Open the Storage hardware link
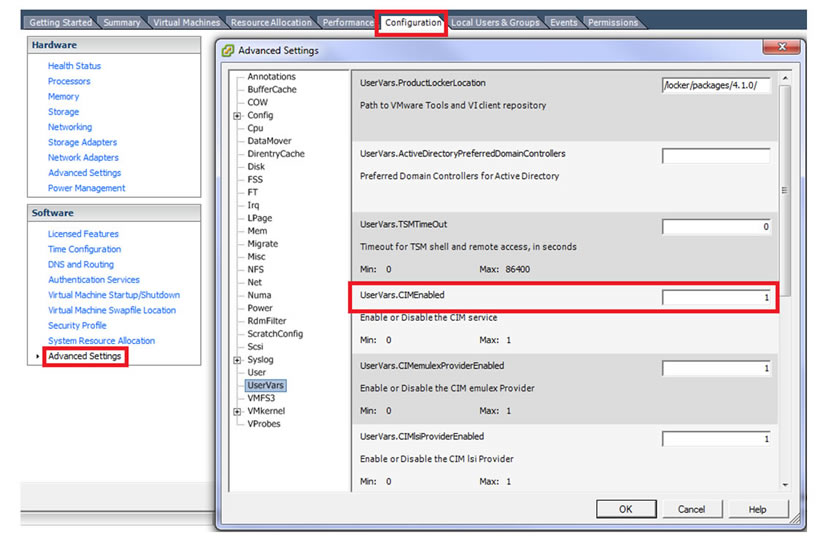The image size is (821, 546). pos(63,112)
